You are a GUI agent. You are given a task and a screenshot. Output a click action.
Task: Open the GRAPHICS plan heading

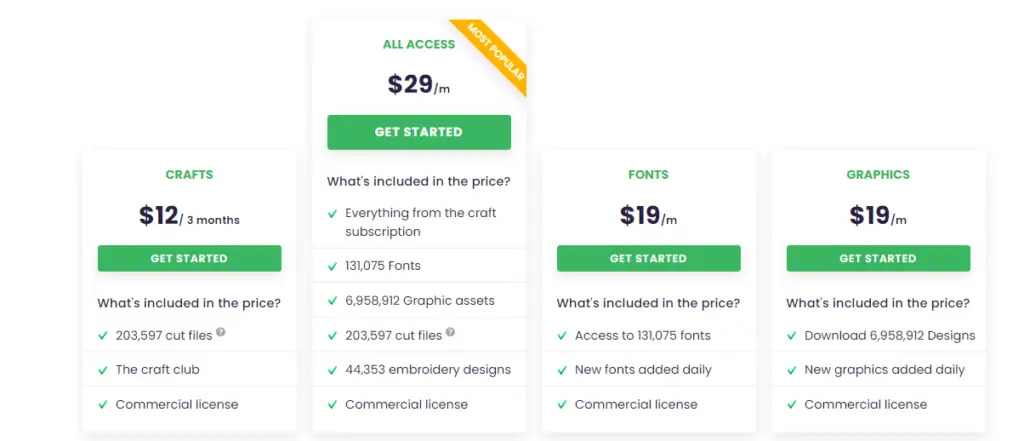(x=878, y=174)
